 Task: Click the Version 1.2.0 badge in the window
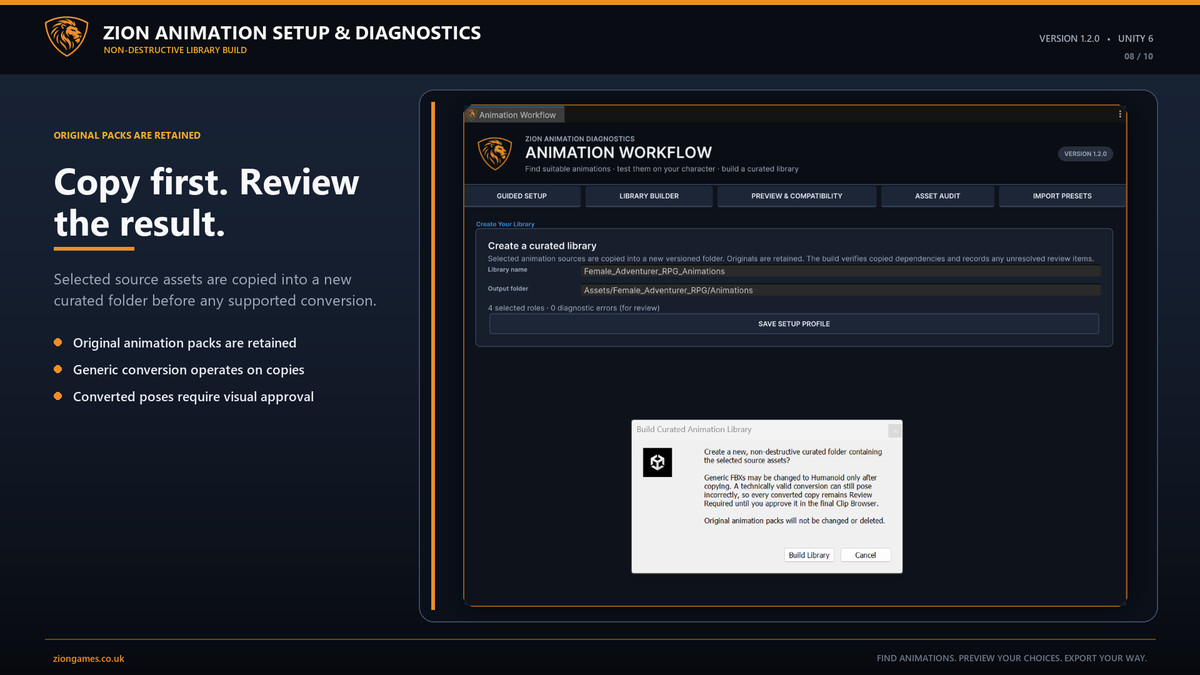click(1085, 154)
